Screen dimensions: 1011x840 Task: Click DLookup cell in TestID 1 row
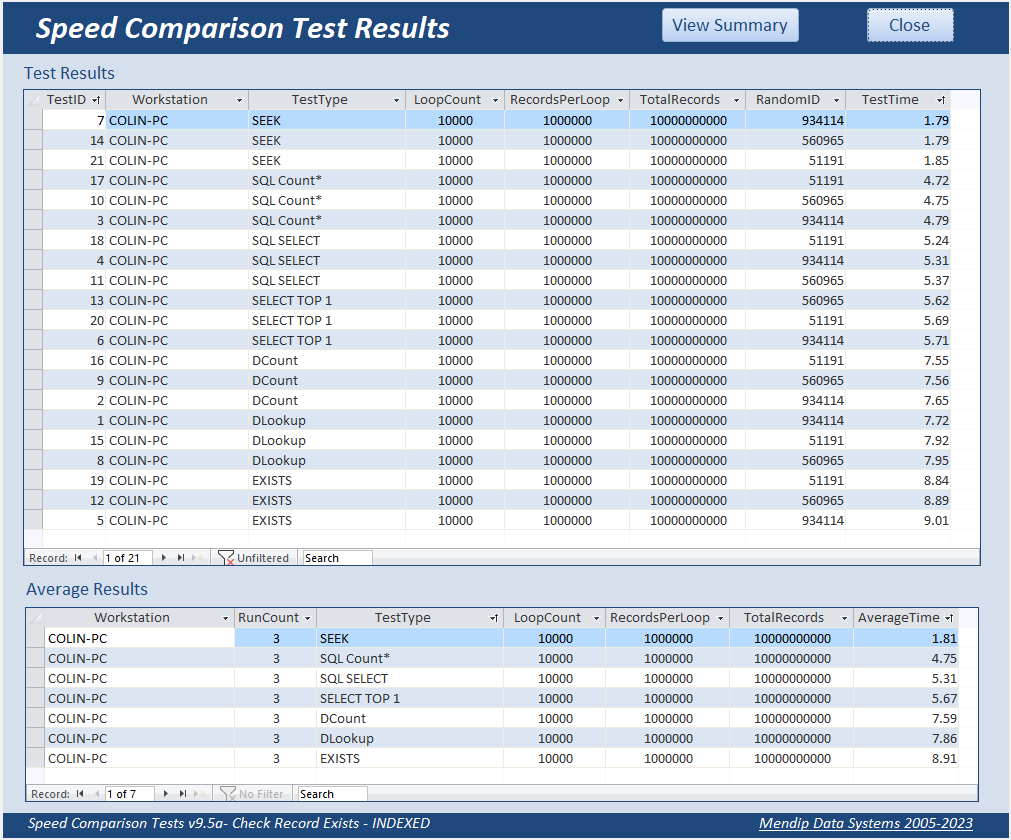click(x=327, y=420)
